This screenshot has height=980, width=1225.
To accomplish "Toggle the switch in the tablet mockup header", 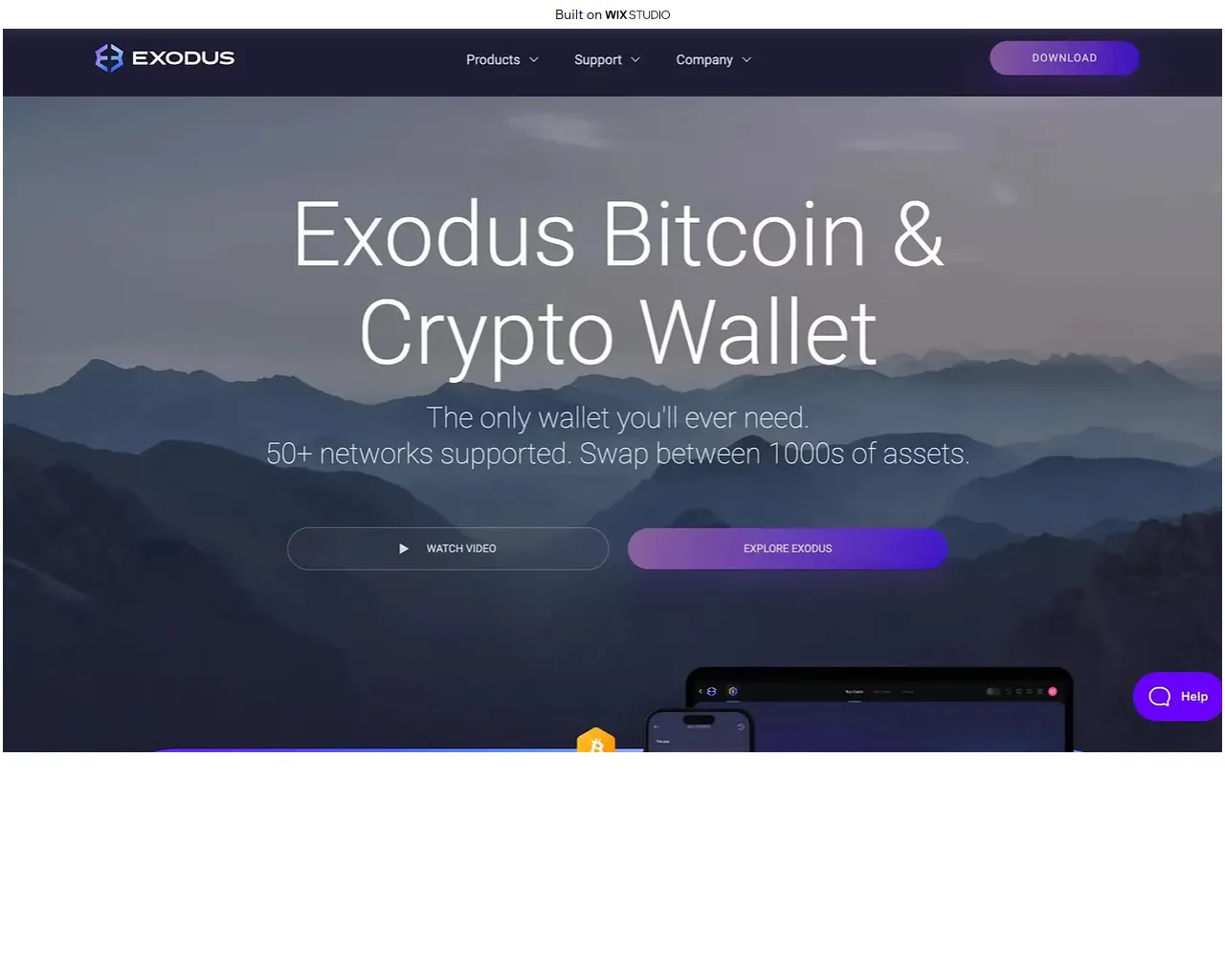I will pos(993,691).
